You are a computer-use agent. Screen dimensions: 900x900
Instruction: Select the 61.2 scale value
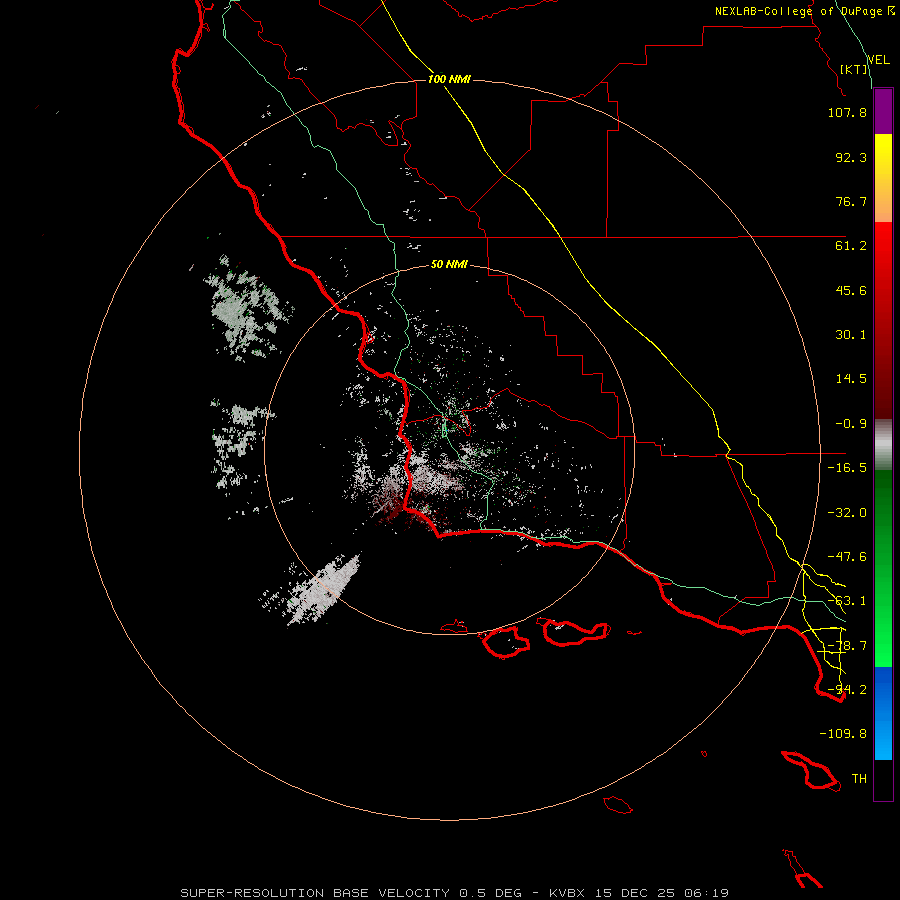pos(851,246)
